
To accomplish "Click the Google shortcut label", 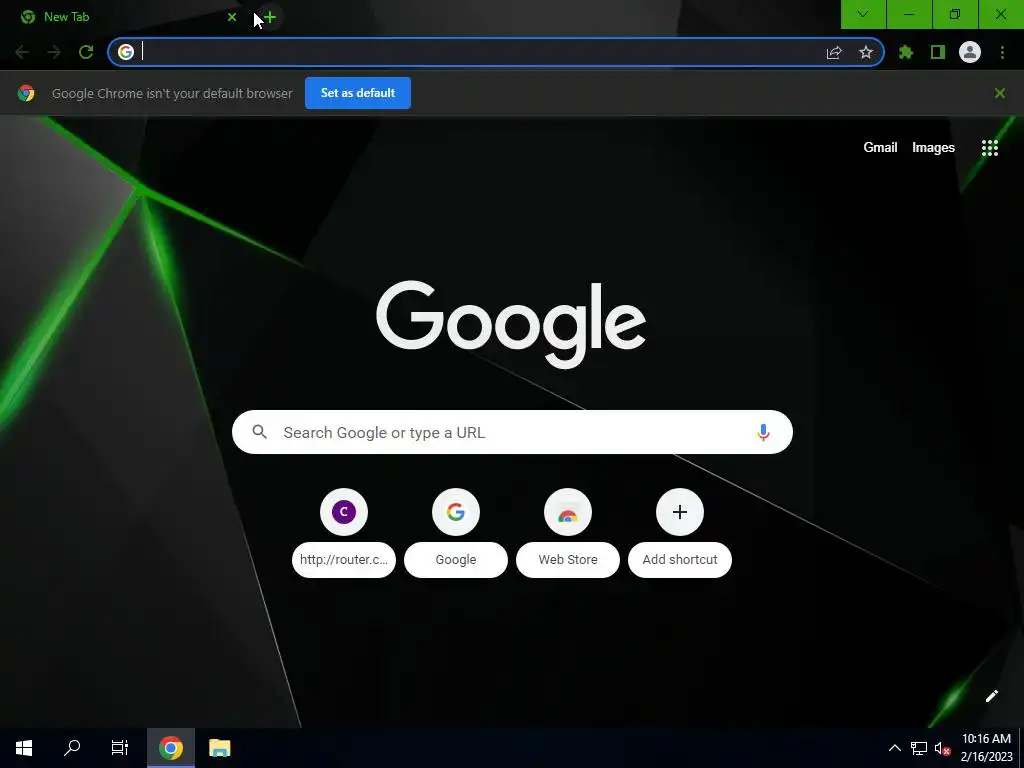I will [456, 560].
